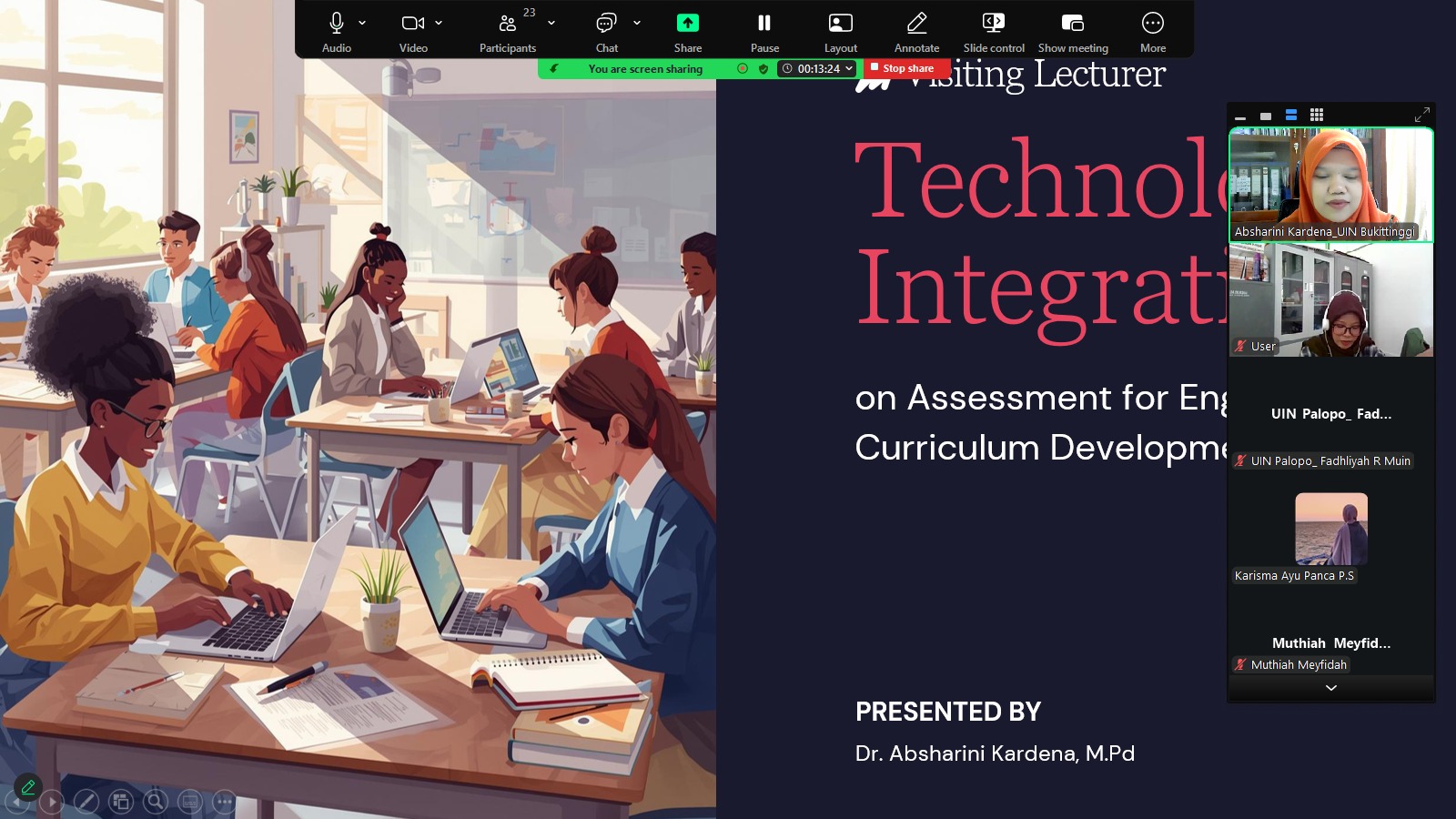
Task: Pause the screen share
Action: click(764, 32)
